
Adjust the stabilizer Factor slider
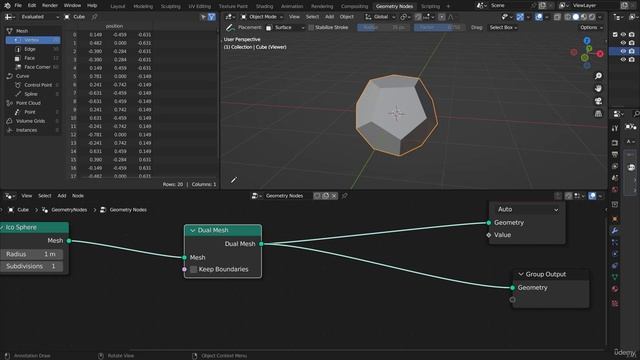click(x=439, y=27)
